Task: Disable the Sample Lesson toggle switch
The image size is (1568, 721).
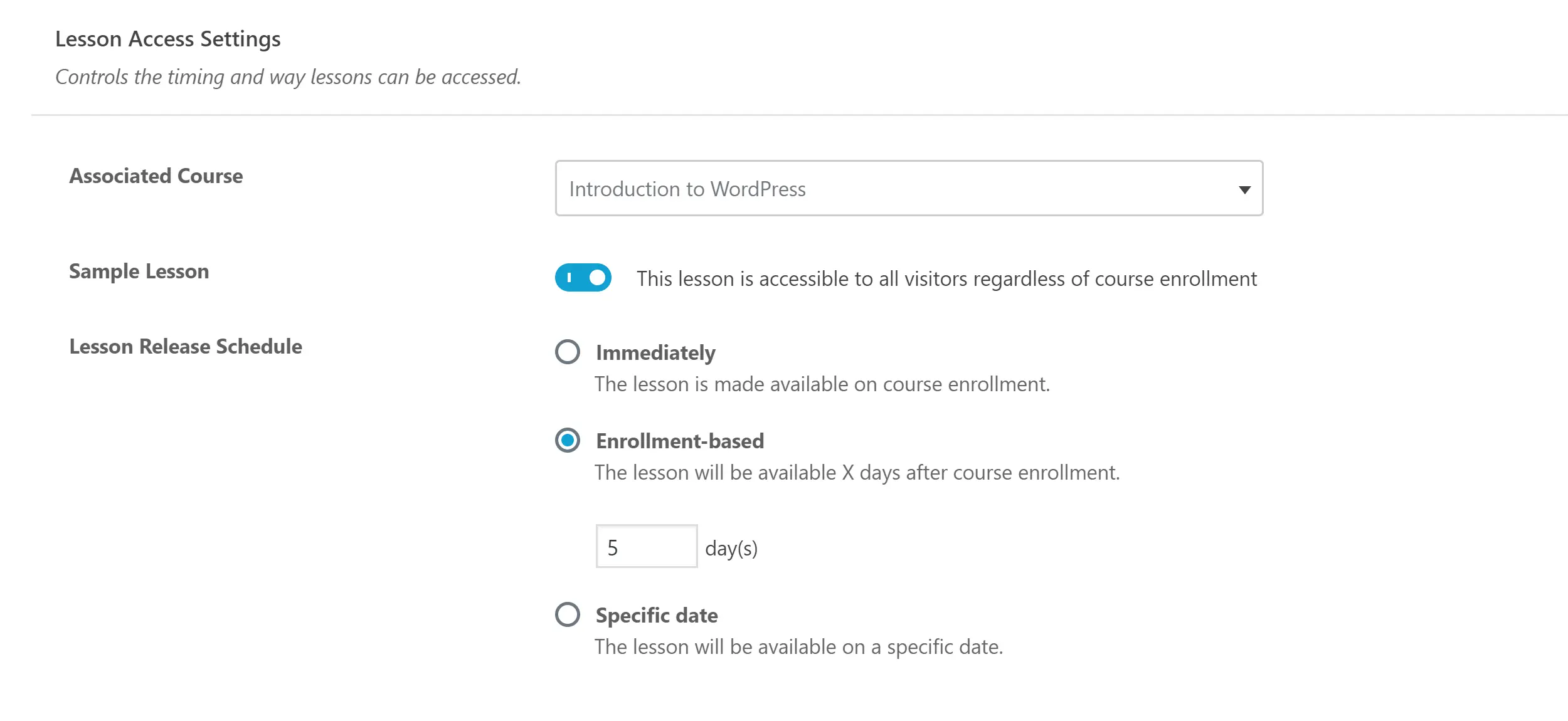Action: coord(583,277)
